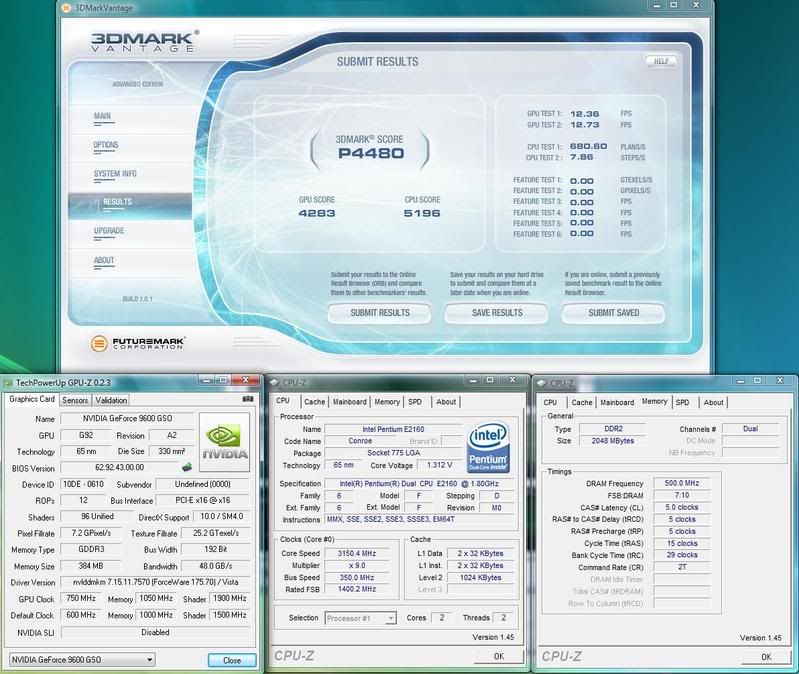
Task: Switch to the Sensors tab in GPU-Z
Action: 75,400
